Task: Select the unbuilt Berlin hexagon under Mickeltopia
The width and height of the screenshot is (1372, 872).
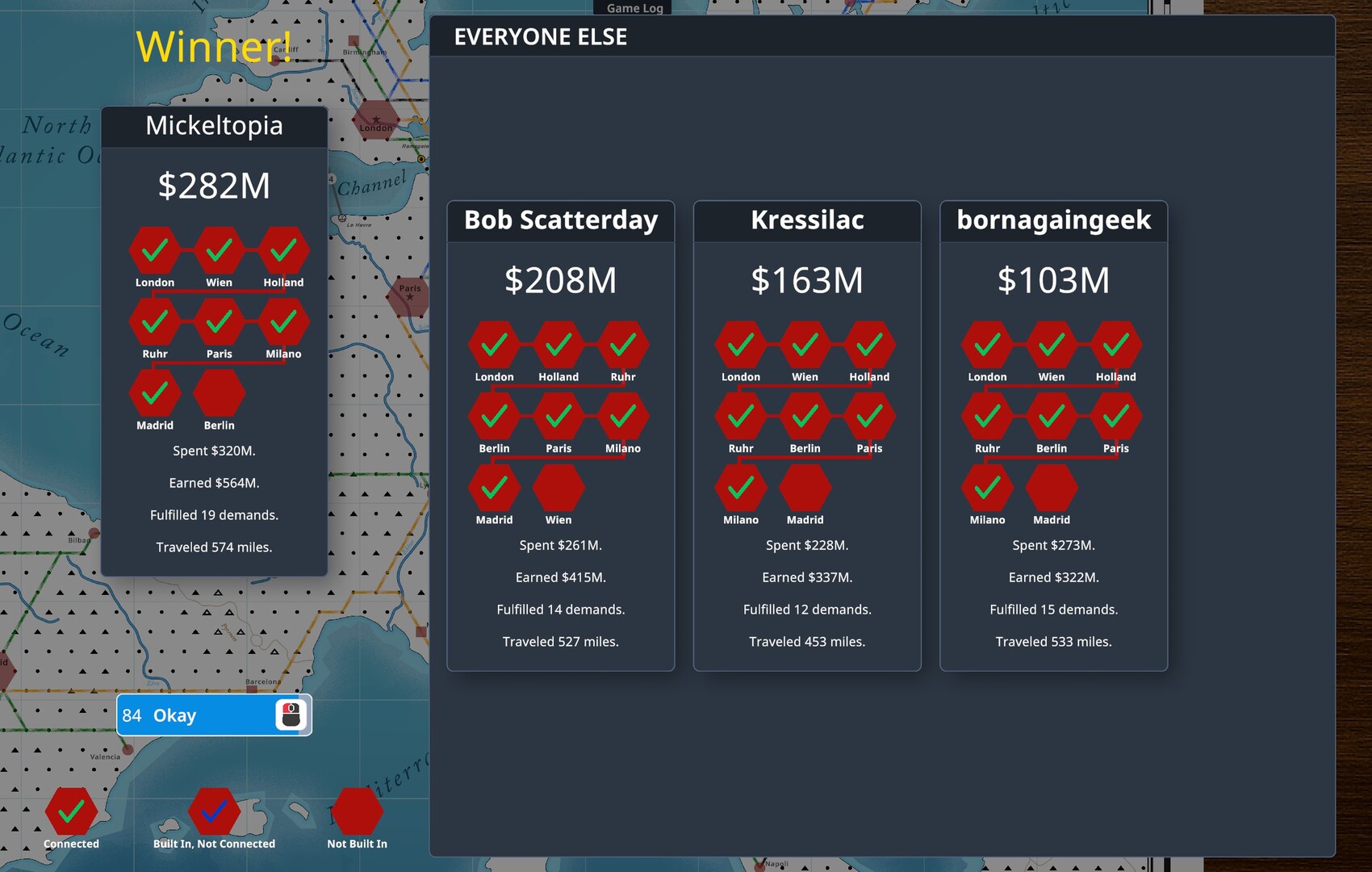Action: pyautogui.click(x=219, y=395)
